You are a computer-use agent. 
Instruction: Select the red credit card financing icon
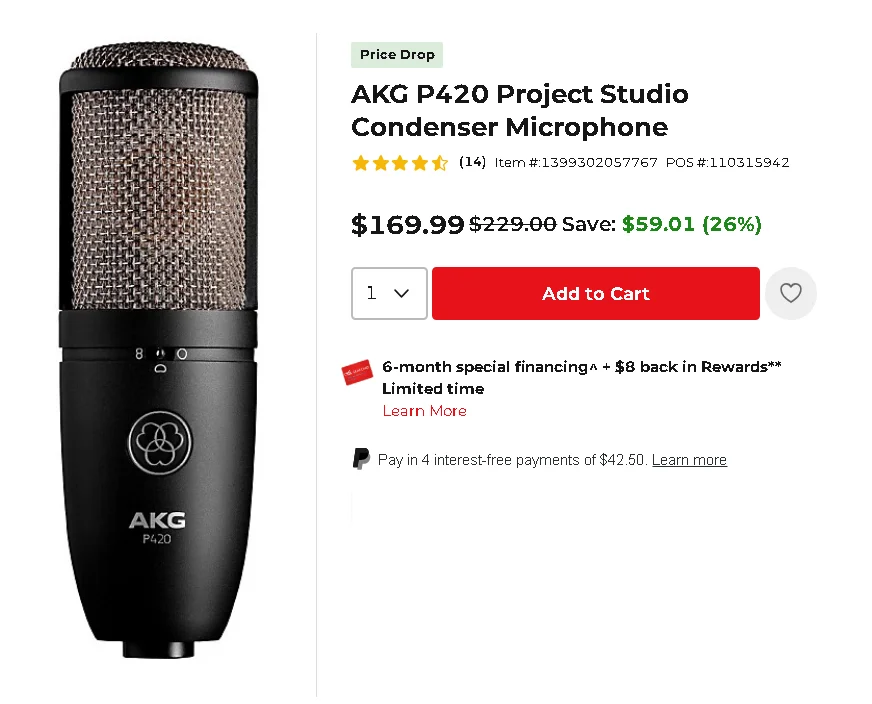[357, 372]
